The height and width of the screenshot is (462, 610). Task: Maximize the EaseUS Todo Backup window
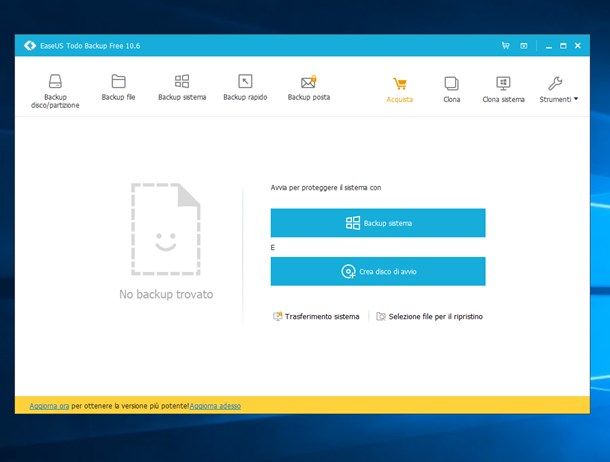[x=563, y=46]
